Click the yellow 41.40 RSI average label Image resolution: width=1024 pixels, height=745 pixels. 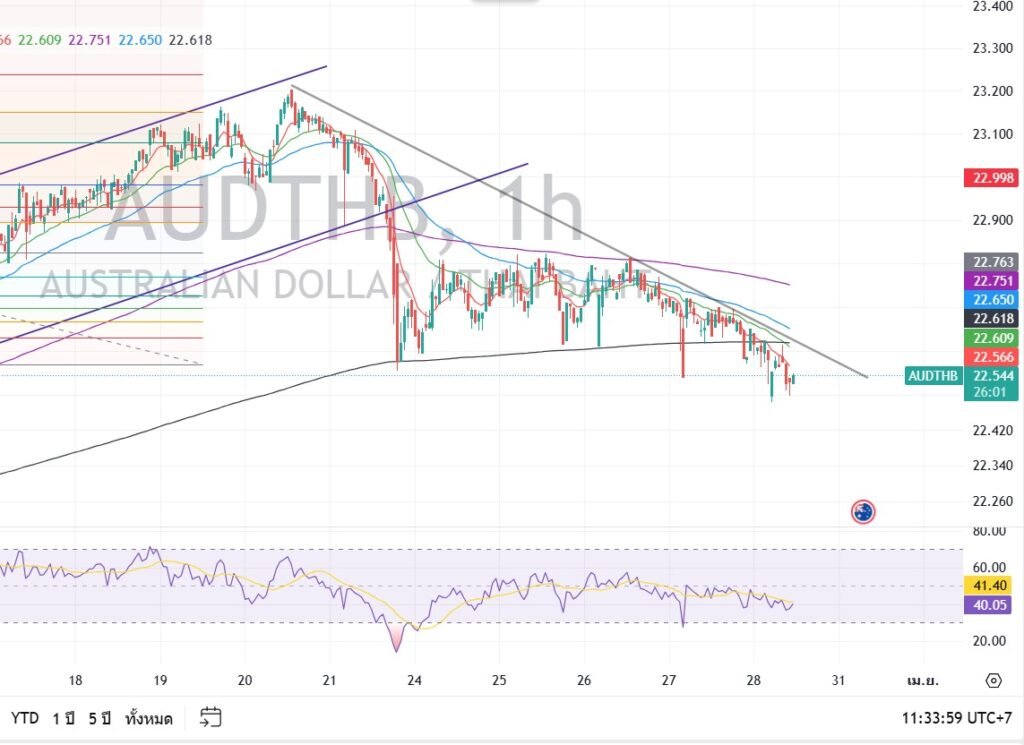tap(991, 586)
